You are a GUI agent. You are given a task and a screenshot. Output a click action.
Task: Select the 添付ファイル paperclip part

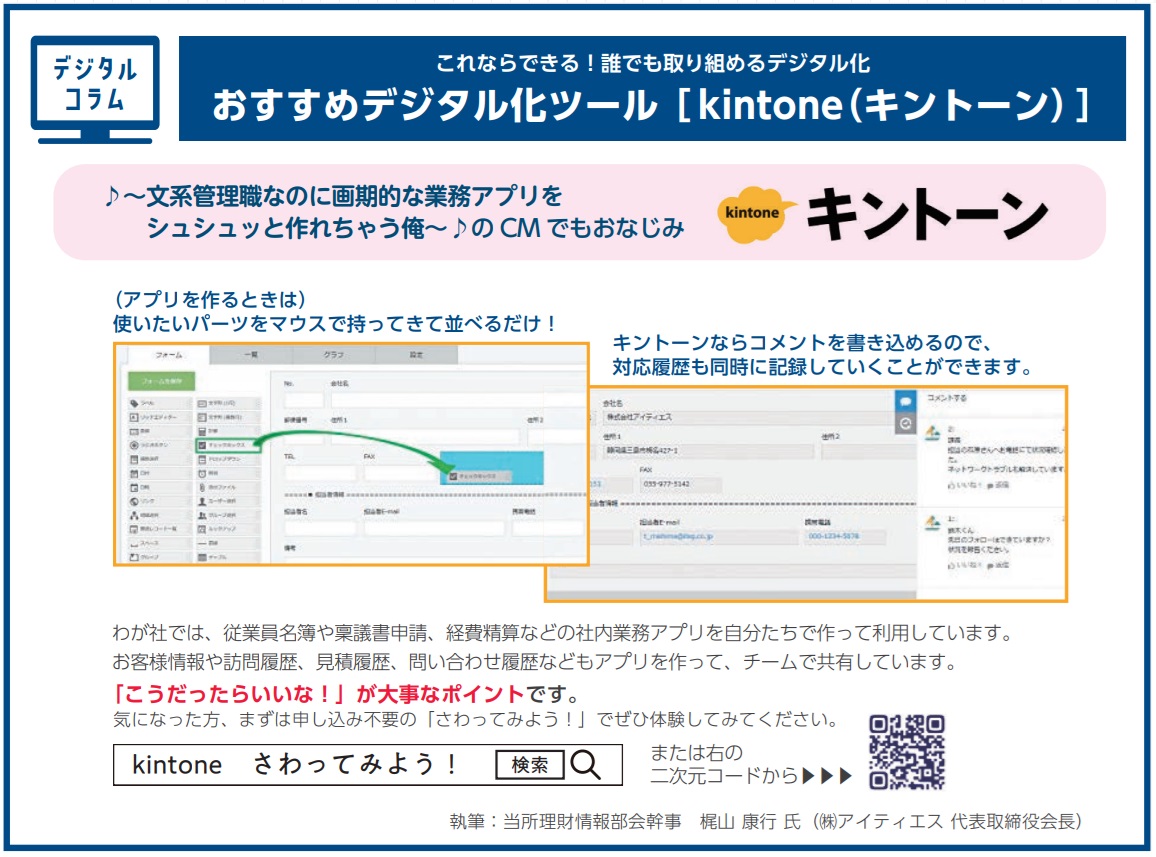(x=228, y=487)
